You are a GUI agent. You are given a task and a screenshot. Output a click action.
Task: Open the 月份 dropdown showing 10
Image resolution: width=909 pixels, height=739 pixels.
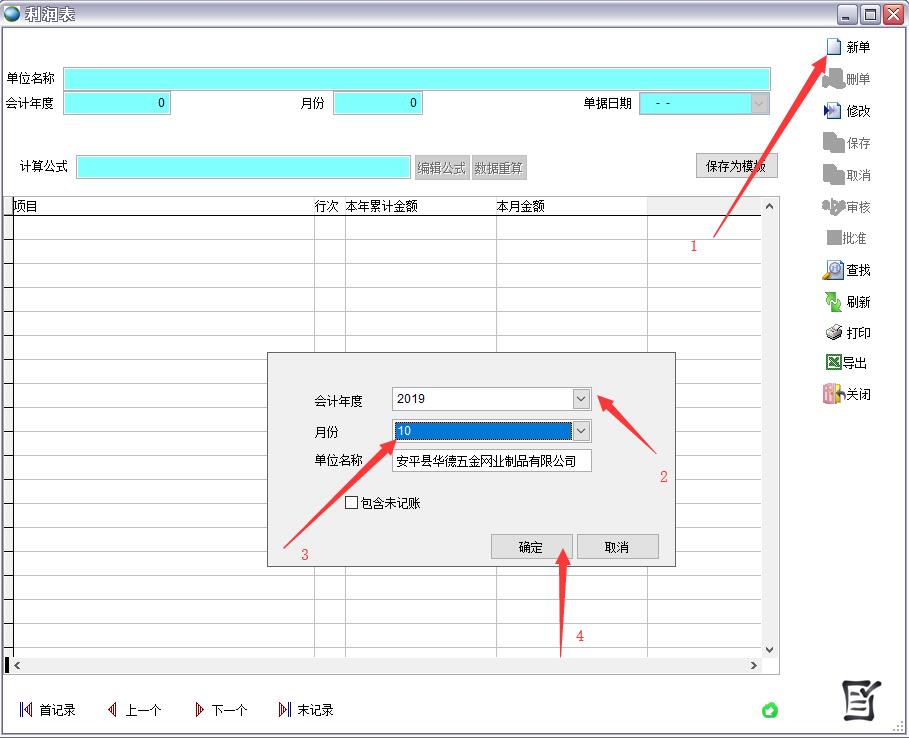581,431
